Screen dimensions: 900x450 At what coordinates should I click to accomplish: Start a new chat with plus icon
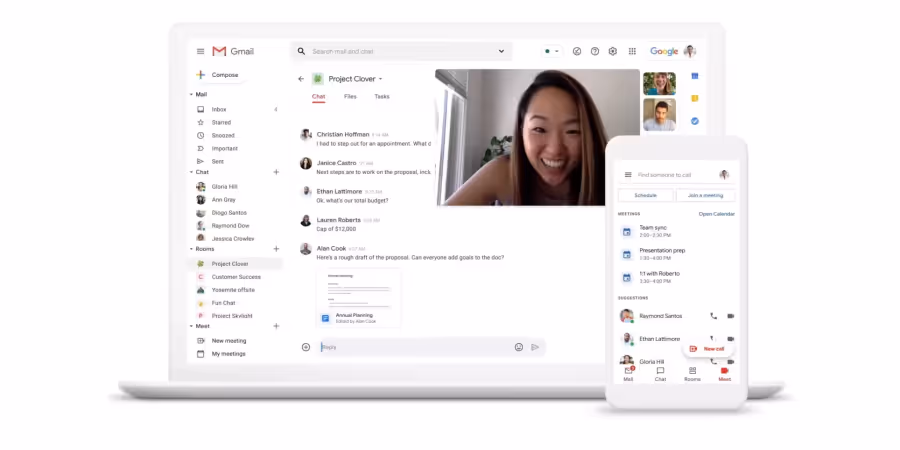tap(276, 172)
